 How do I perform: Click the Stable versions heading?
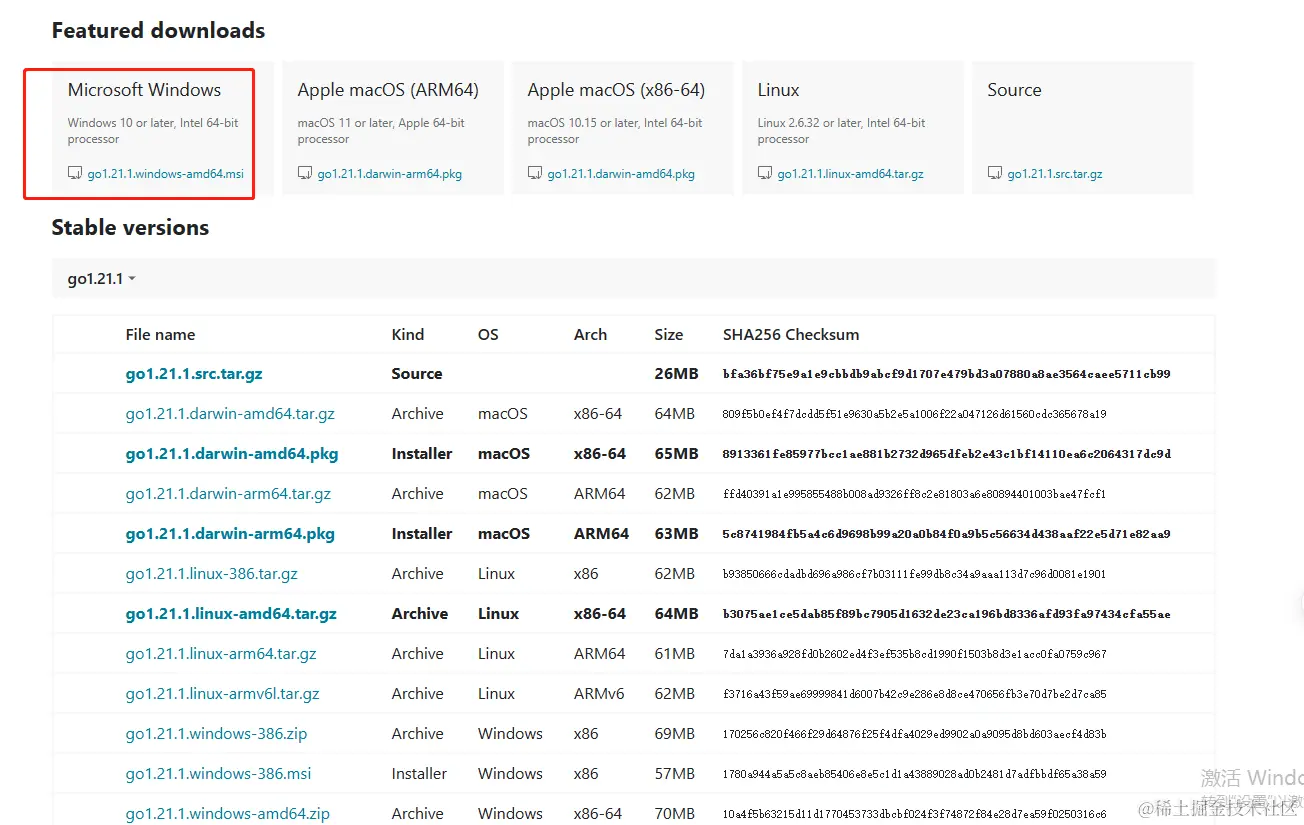point(130,228)
